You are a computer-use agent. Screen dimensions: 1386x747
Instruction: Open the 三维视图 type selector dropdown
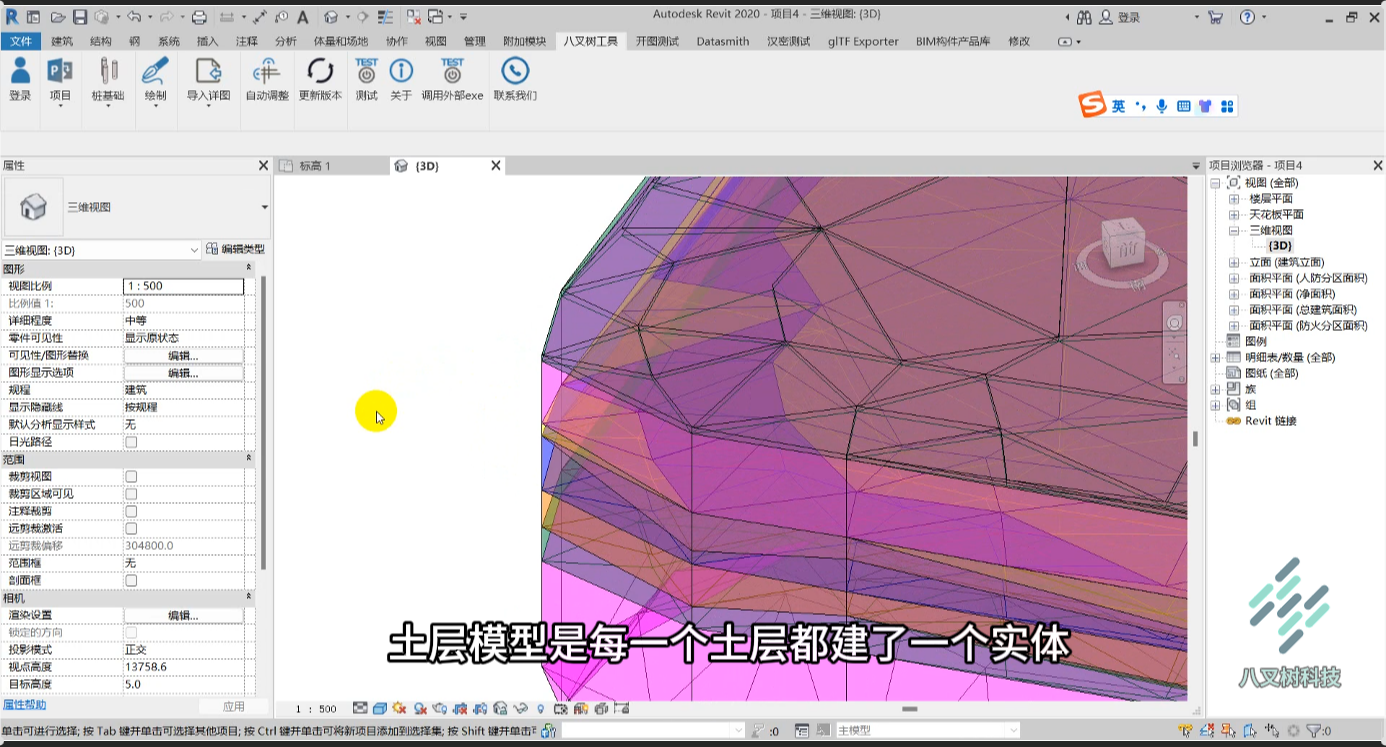click(x=264, y=207)
